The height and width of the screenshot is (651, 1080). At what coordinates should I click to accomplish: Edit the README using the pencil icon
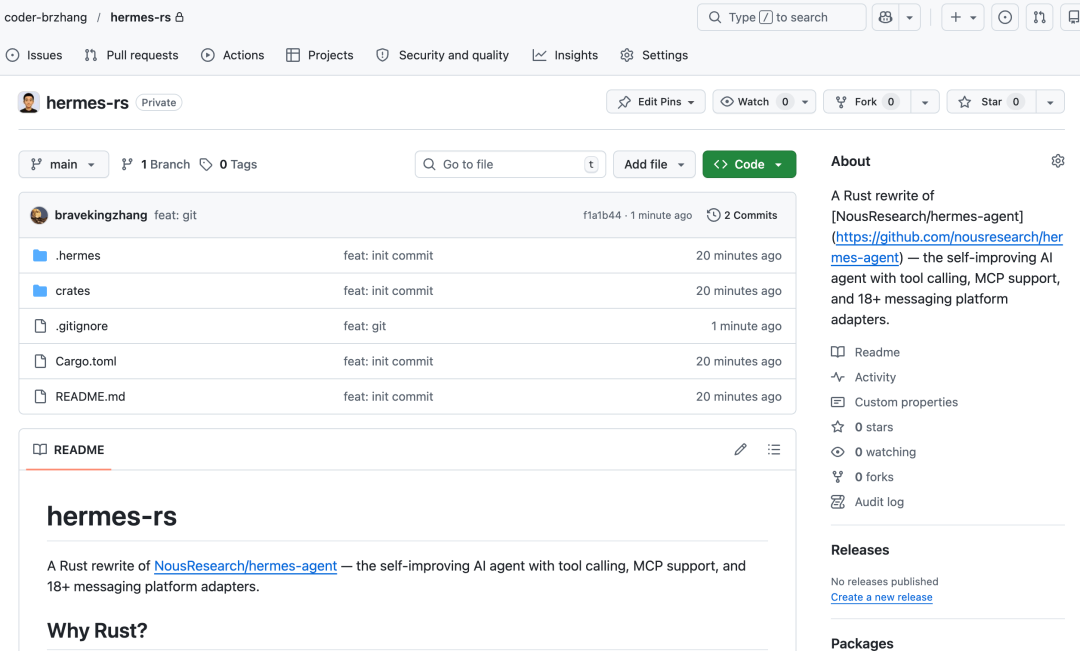[x=740, y=449]
